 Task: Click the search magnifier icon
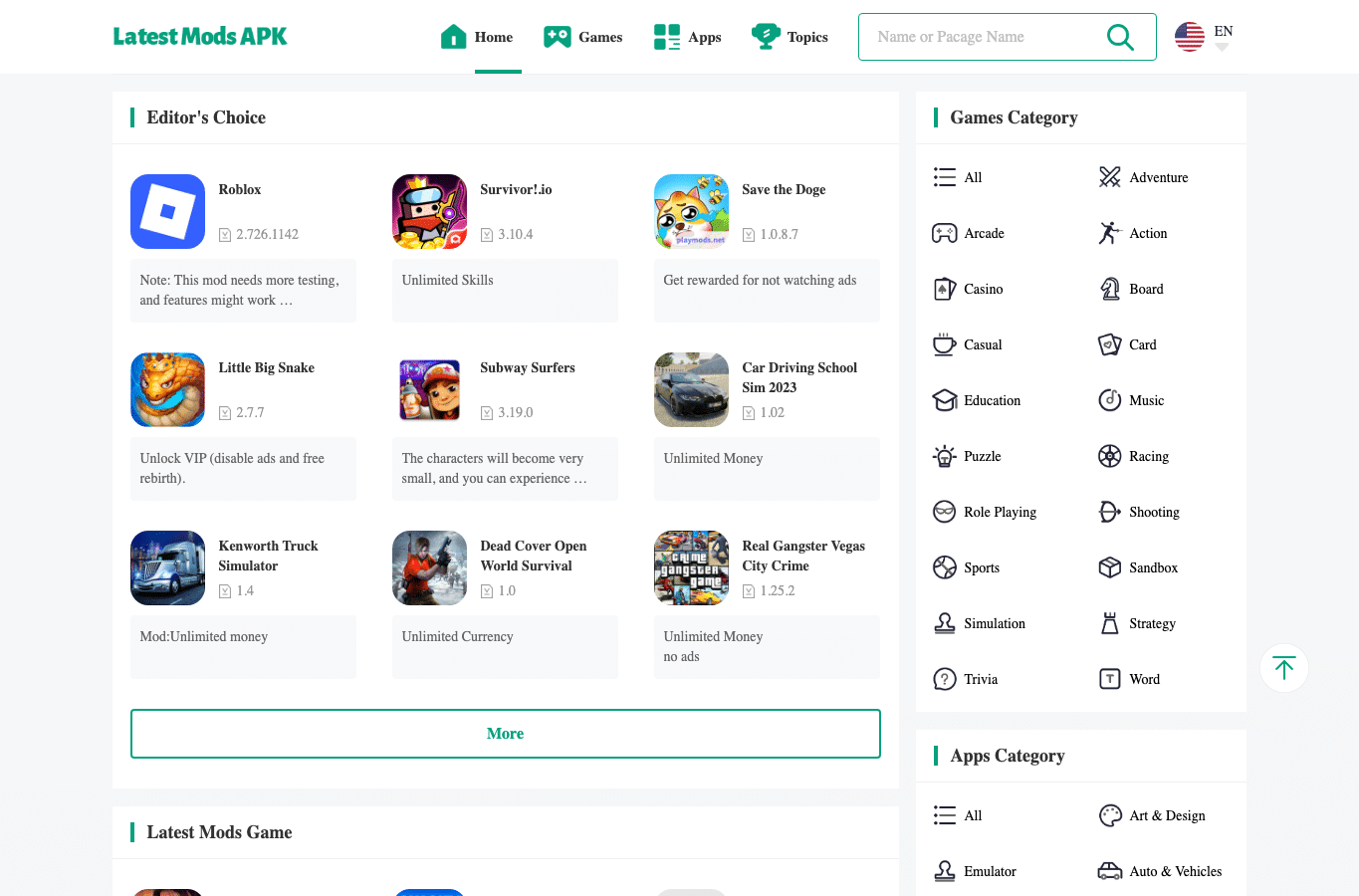pyautogui.click(x=1120, y=37)
